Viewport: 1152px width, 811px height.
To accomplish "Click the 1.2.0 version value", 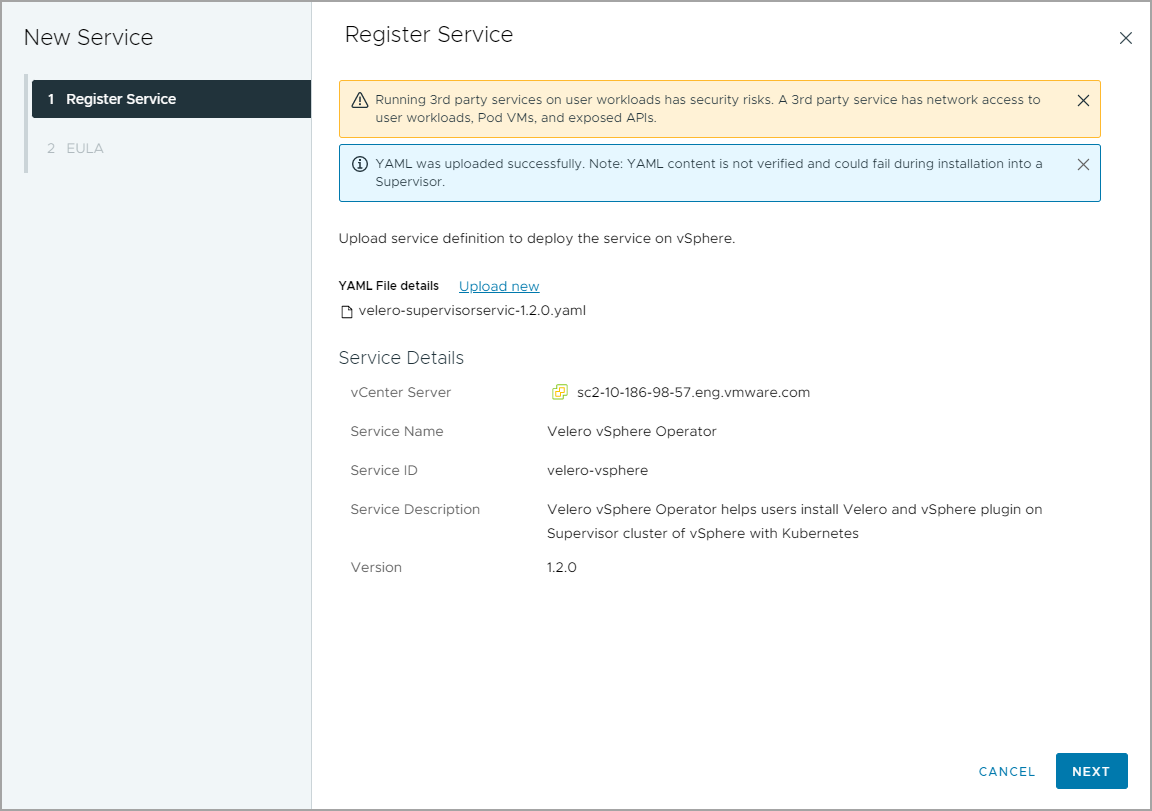I will pos(561,567).
